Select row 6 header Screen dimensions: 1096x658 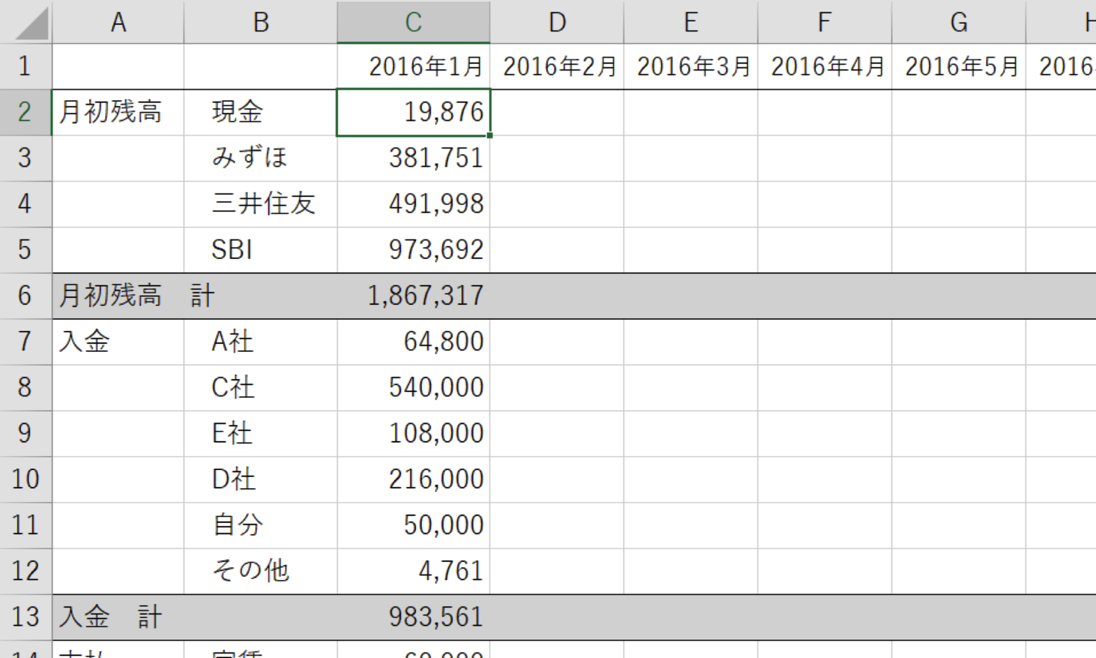pos(26,296)
